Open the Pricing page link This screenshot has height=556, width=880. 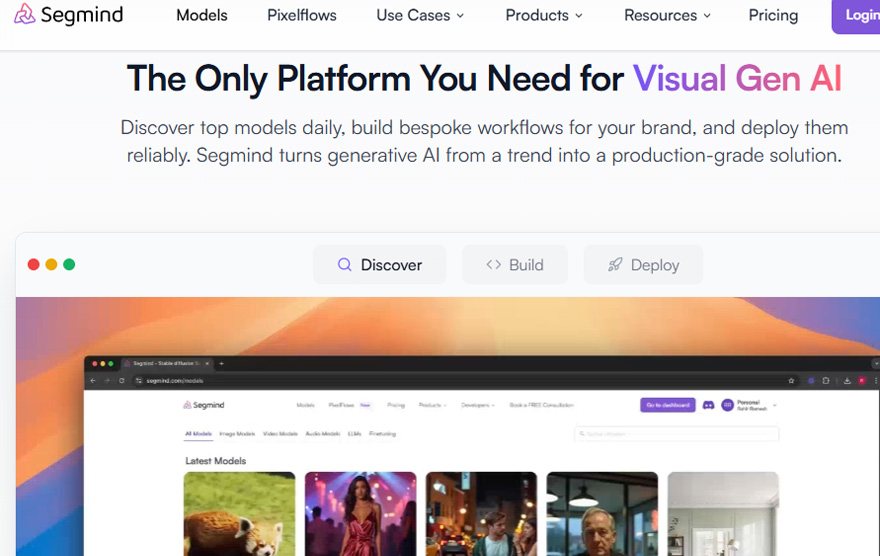point(773,15)
